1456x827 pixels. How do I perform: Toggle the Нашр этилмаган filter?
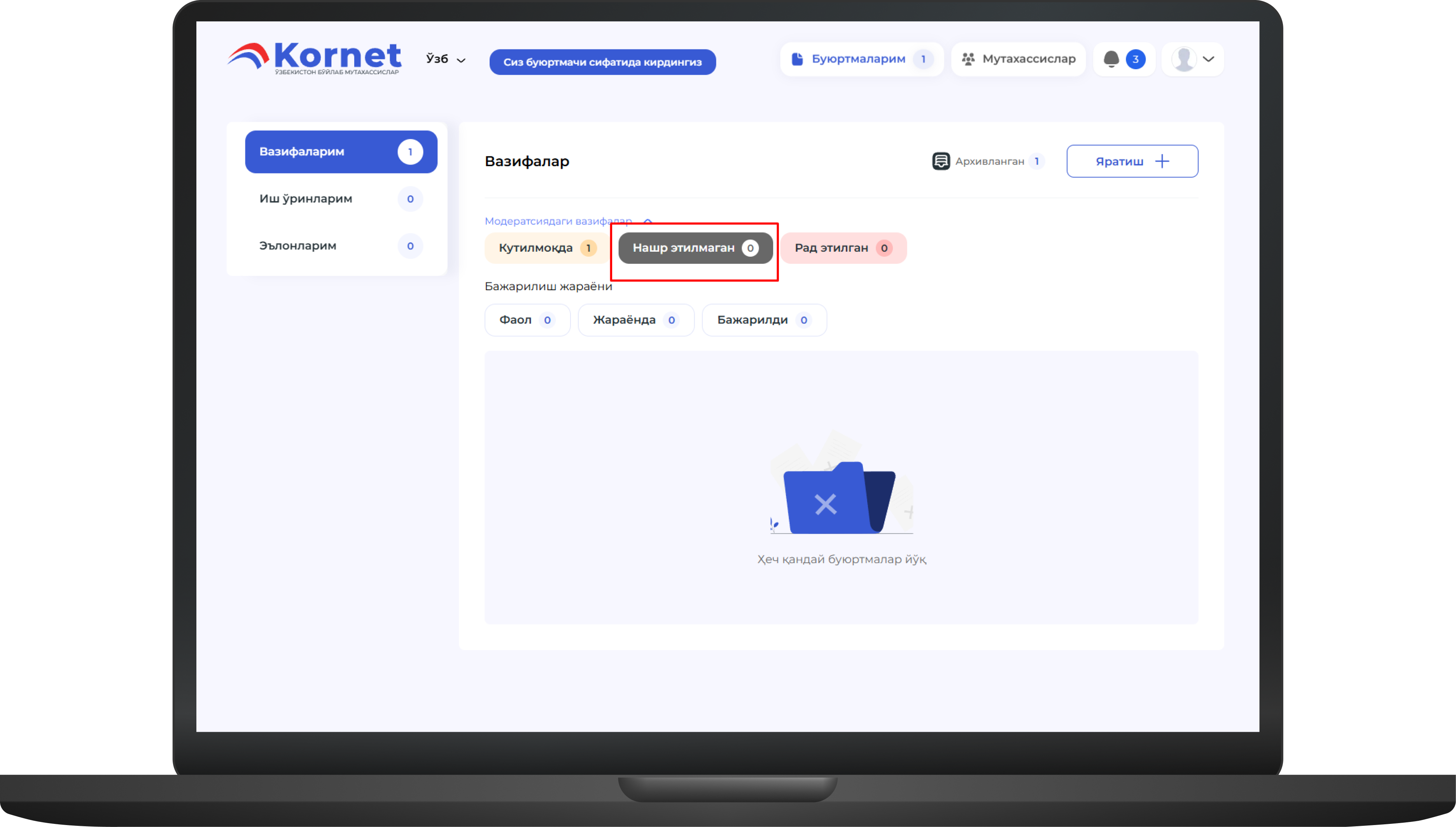(x=695, y=248)
